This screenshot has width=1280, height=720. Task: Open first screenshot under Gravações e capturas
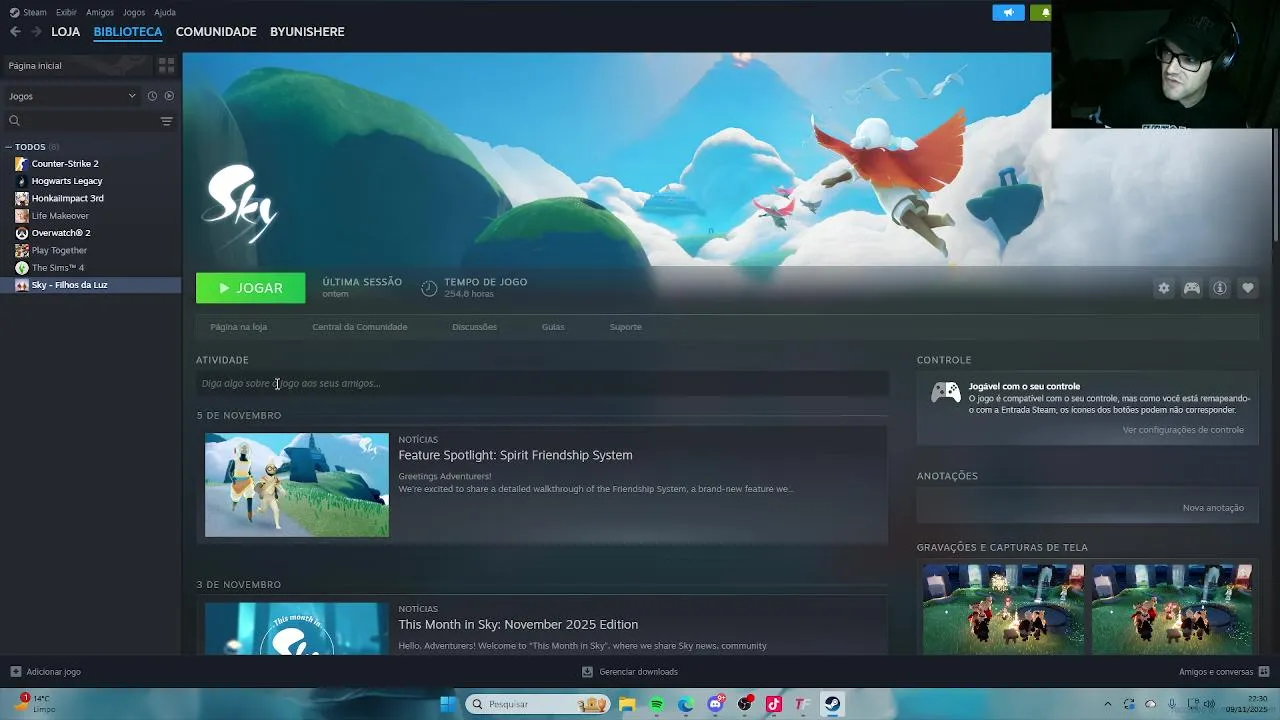[x=1003, y=609]
